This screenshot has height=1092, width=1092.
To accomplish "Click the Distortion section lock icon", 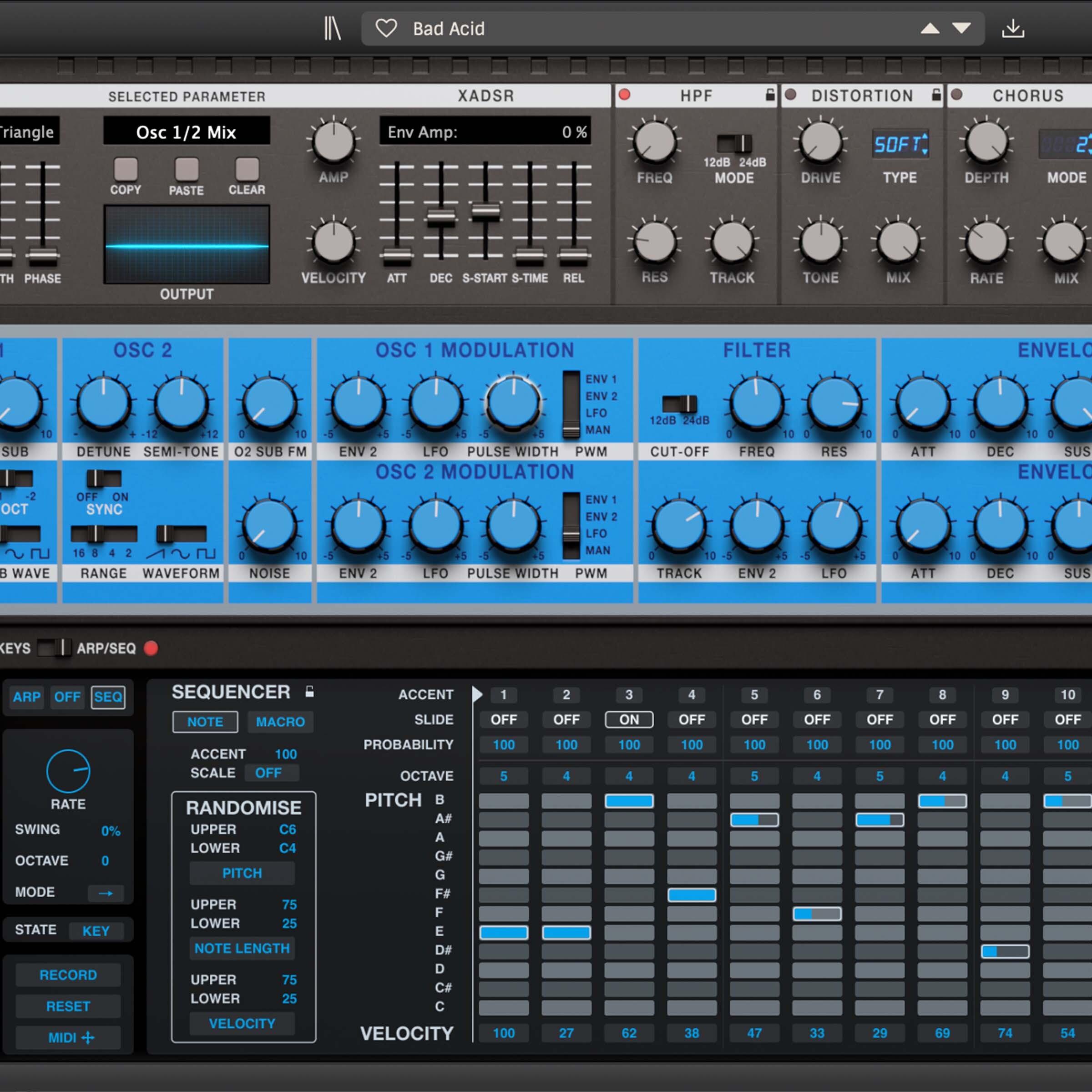I will pos(936,95).
